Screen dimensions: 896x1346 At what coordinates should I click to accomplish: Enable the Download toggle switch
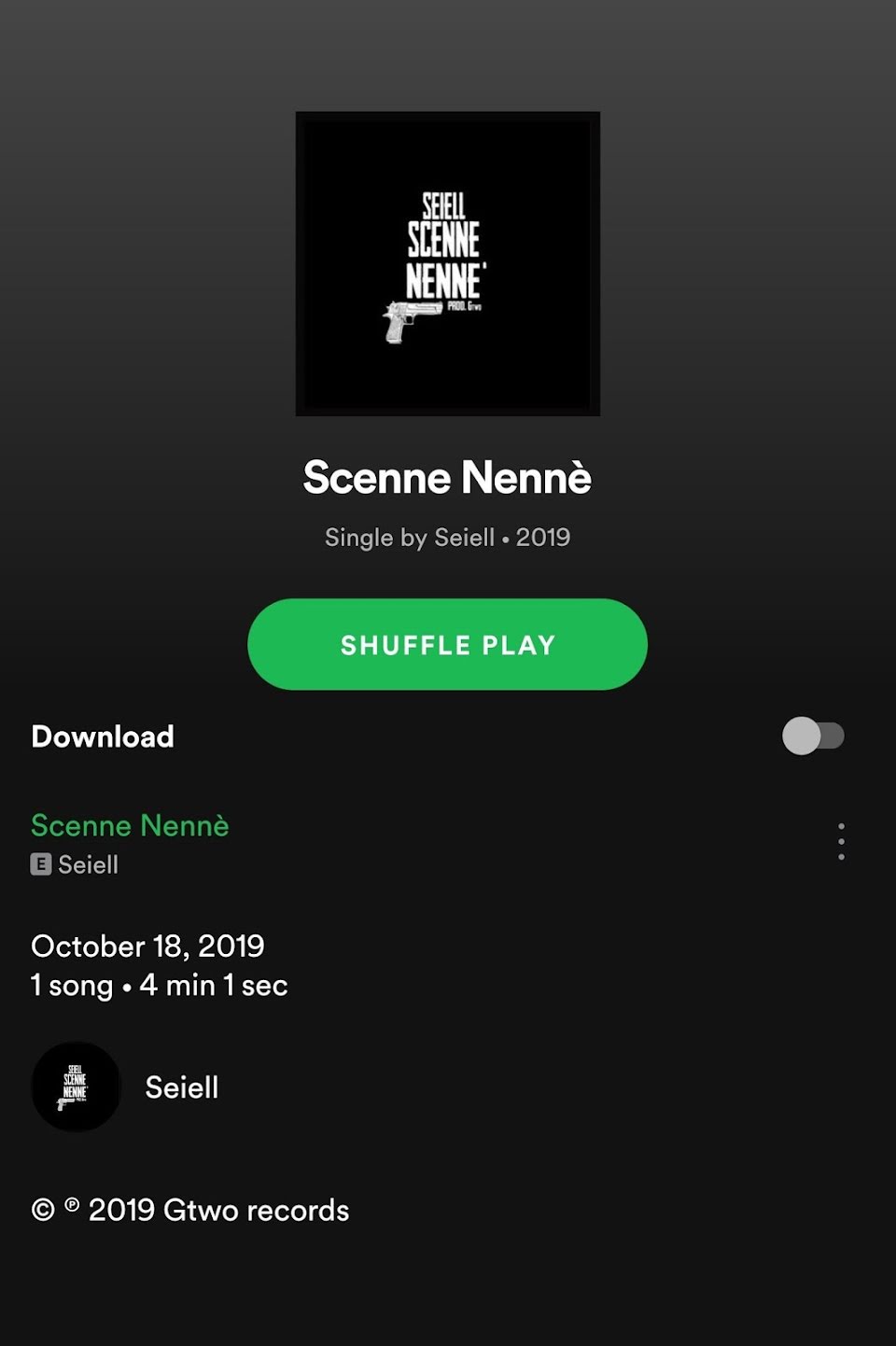point(813,736)
